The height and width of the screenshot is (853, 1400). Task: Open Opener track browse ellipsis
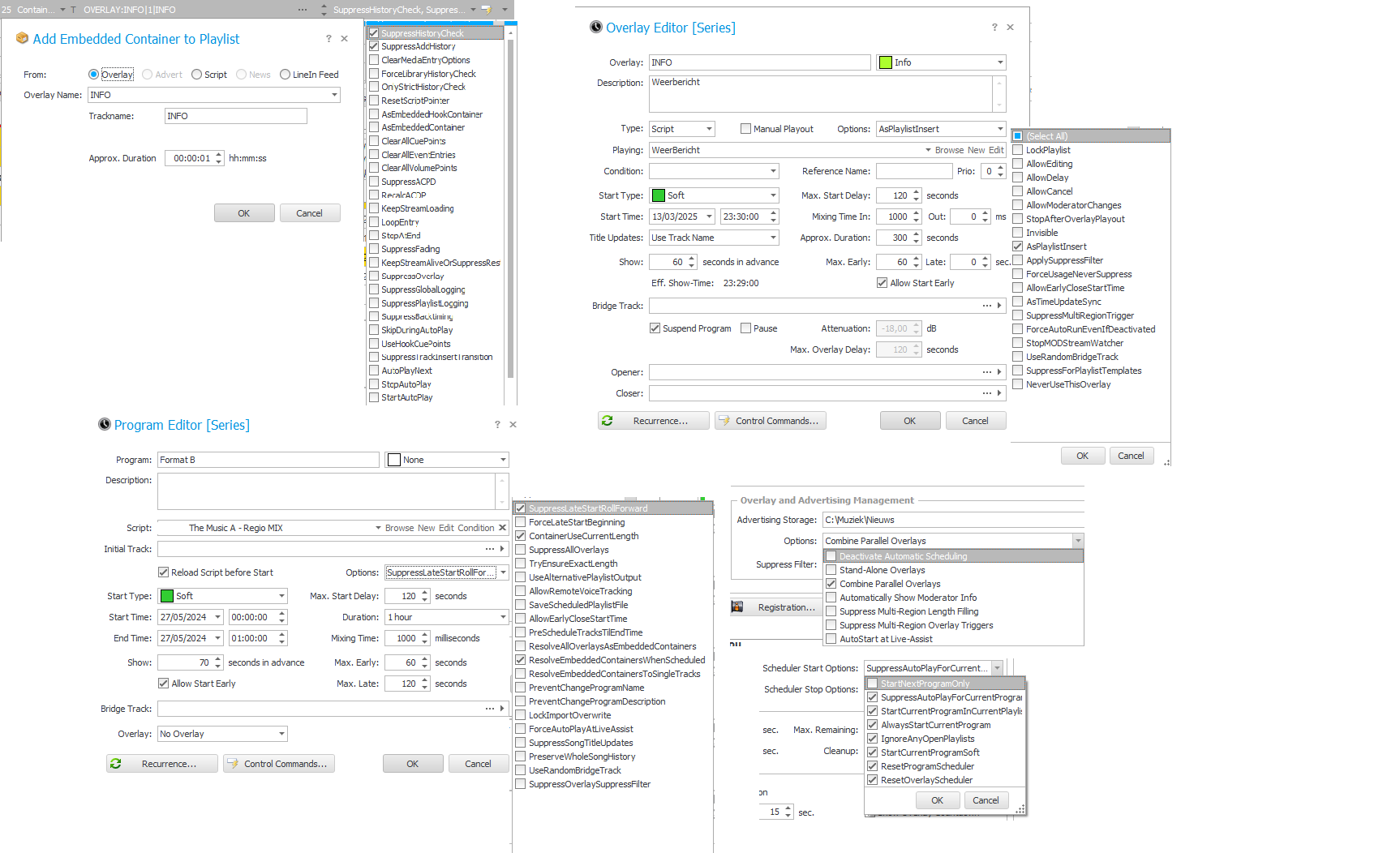(986, 372)
